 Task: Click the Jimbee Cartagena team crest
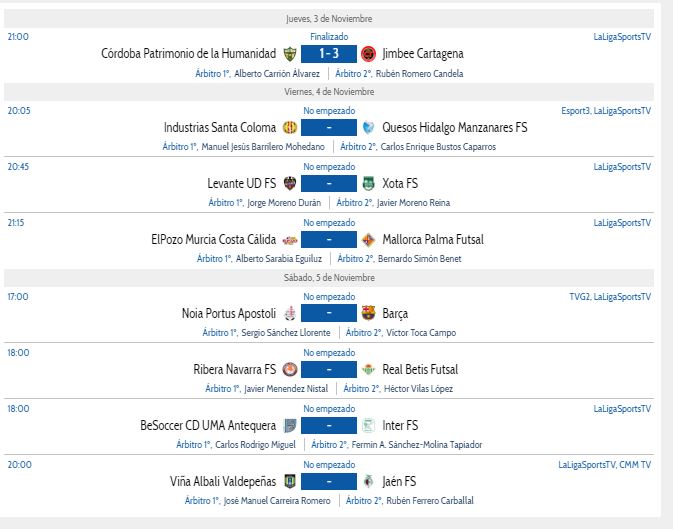[368, 54]
